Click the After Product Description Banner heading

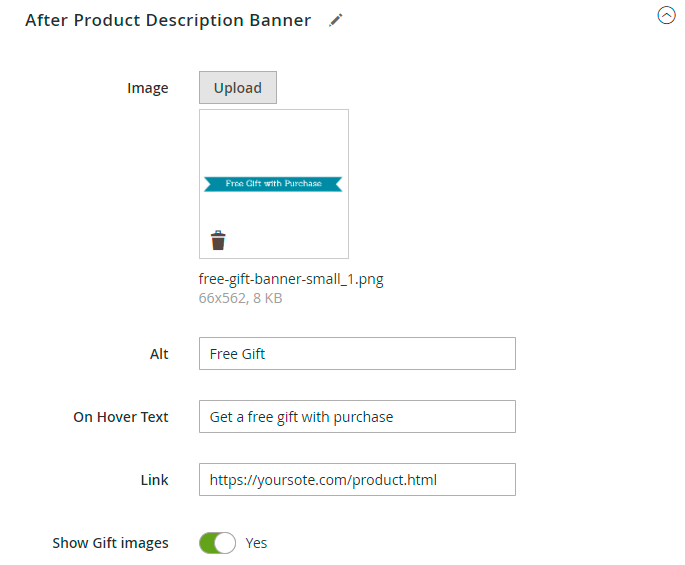(x=168, y=20)
